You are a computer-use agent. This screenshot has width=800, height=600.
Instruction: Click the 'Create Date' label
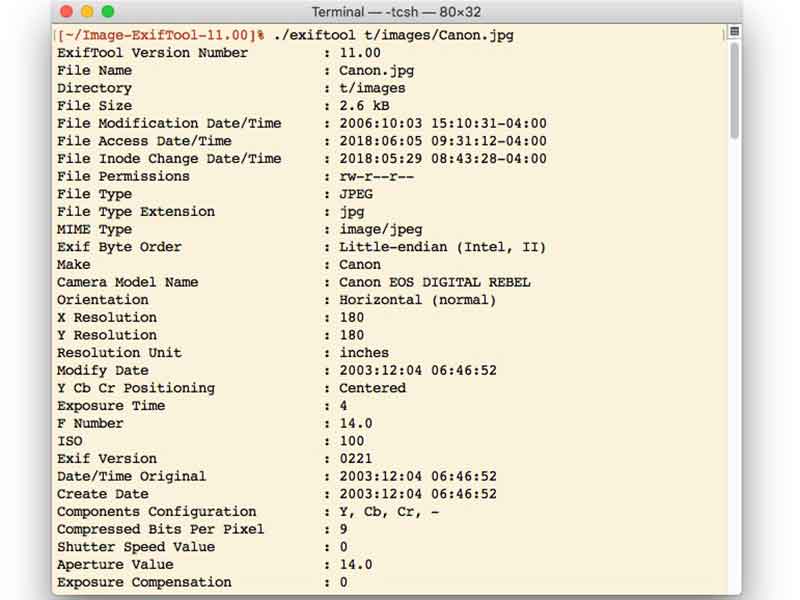click(103, 494)
